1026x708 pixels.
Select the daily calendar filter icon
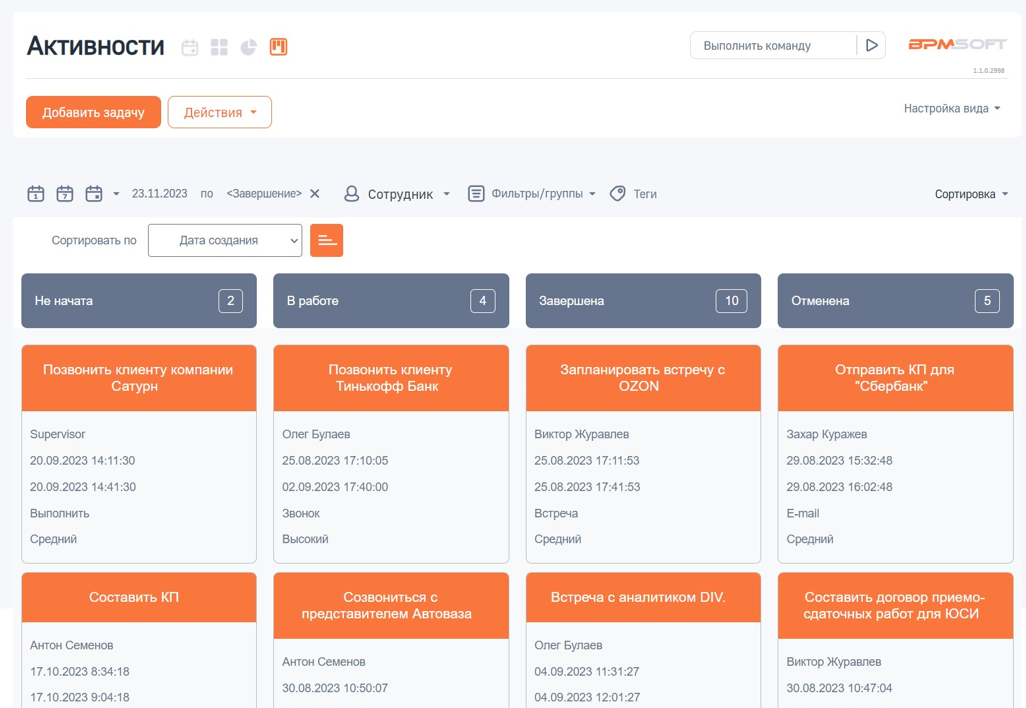[x=36, y=193]
